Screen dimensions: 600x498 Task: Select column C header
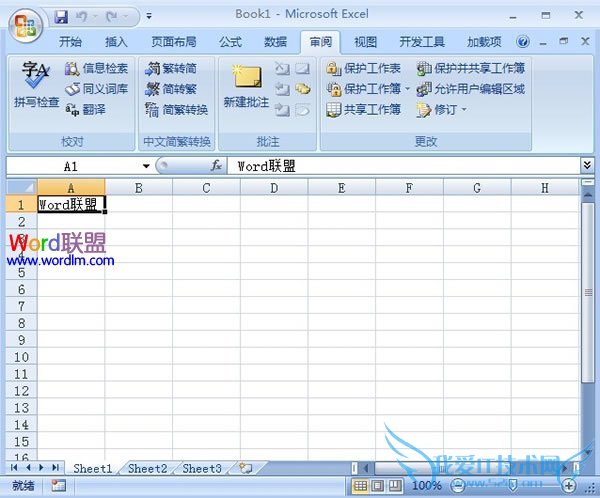click(x=206, y=188)
